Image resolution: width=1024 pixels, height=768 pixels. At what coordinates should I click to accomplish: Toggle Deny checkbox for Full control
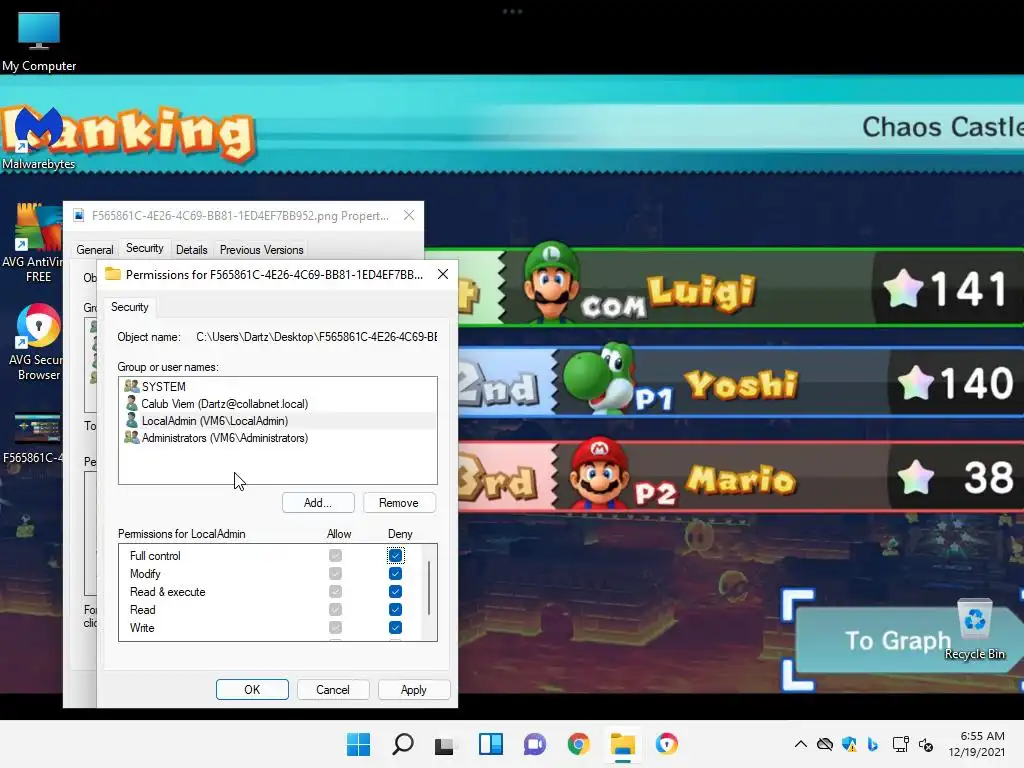tap(395, 556)
